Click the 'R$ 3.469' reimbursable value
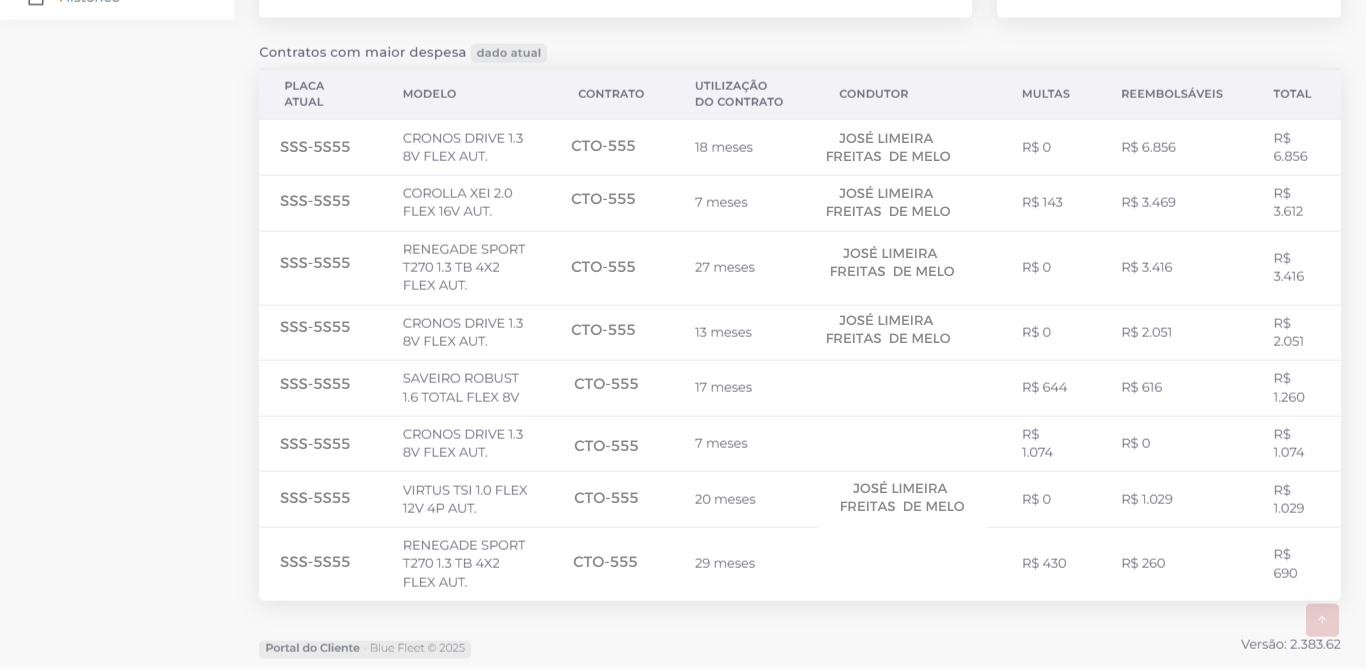This screenshot has height=669, width=1366. pos(1148,202)
